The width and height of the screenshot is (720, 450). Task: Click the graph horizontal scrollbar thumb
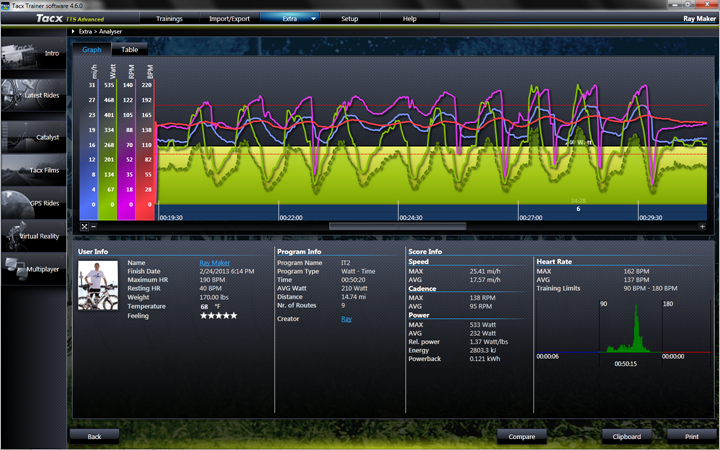(398, 226)
